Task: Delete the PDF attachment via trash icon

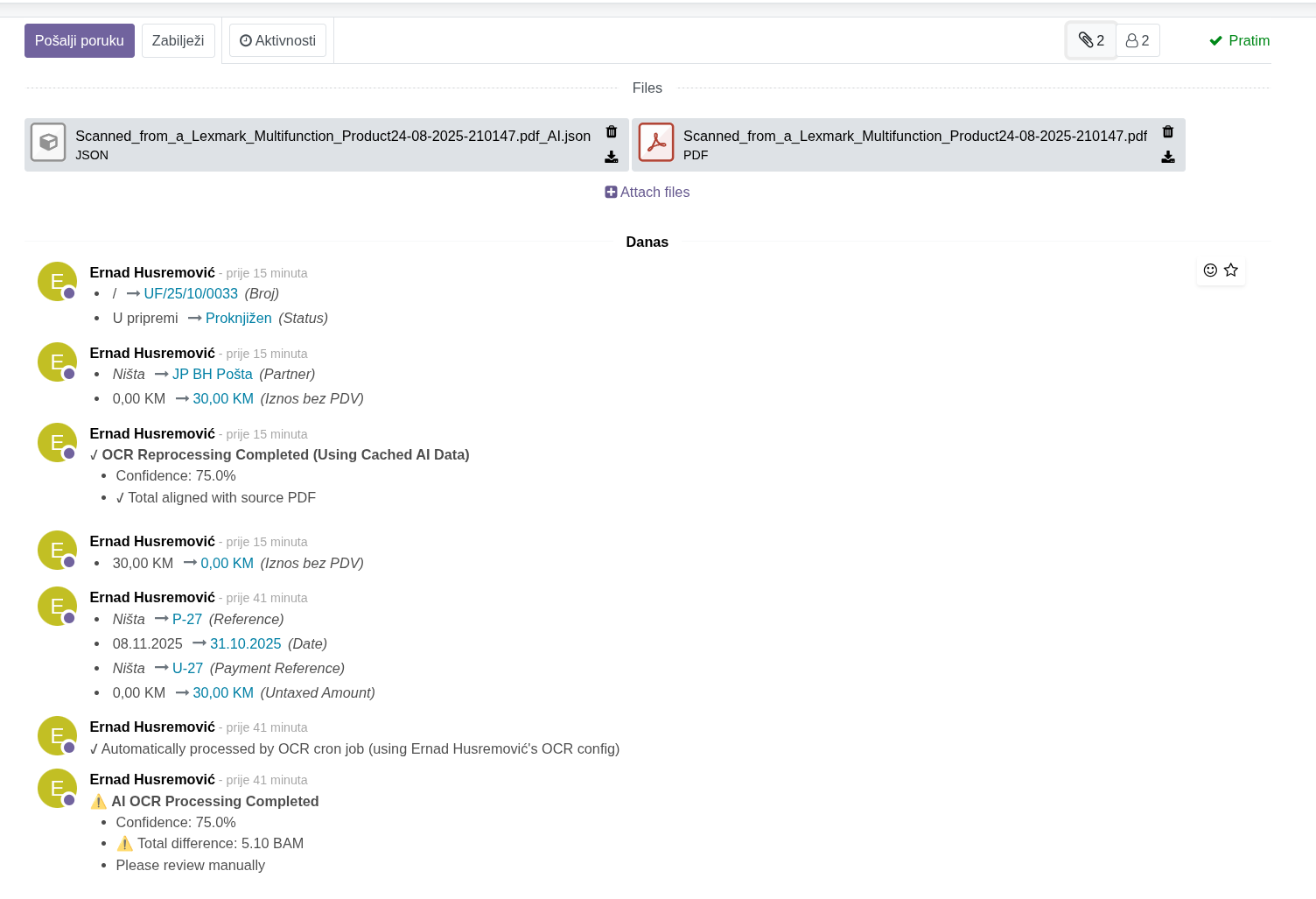Action: click(1168, 131)
